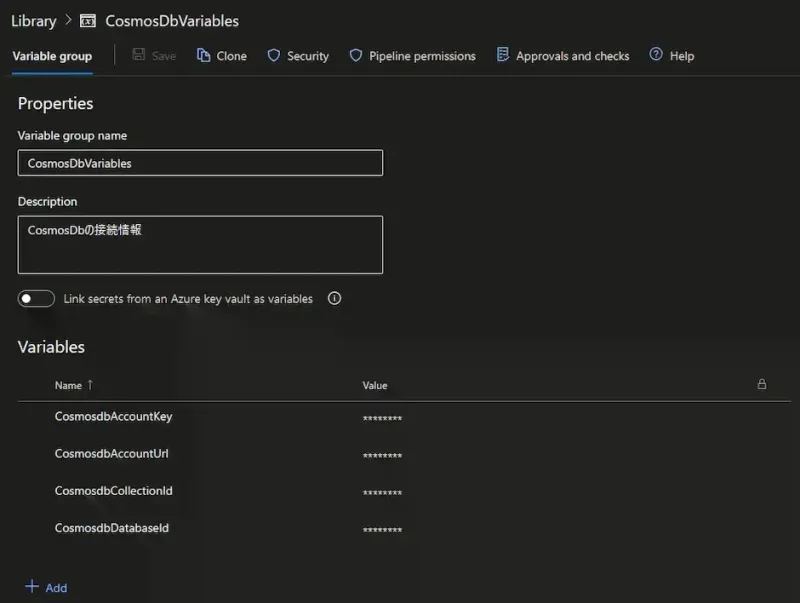The image size is (800, 603).
Task: Open Security settings for the group
Action: coord(297,56)
